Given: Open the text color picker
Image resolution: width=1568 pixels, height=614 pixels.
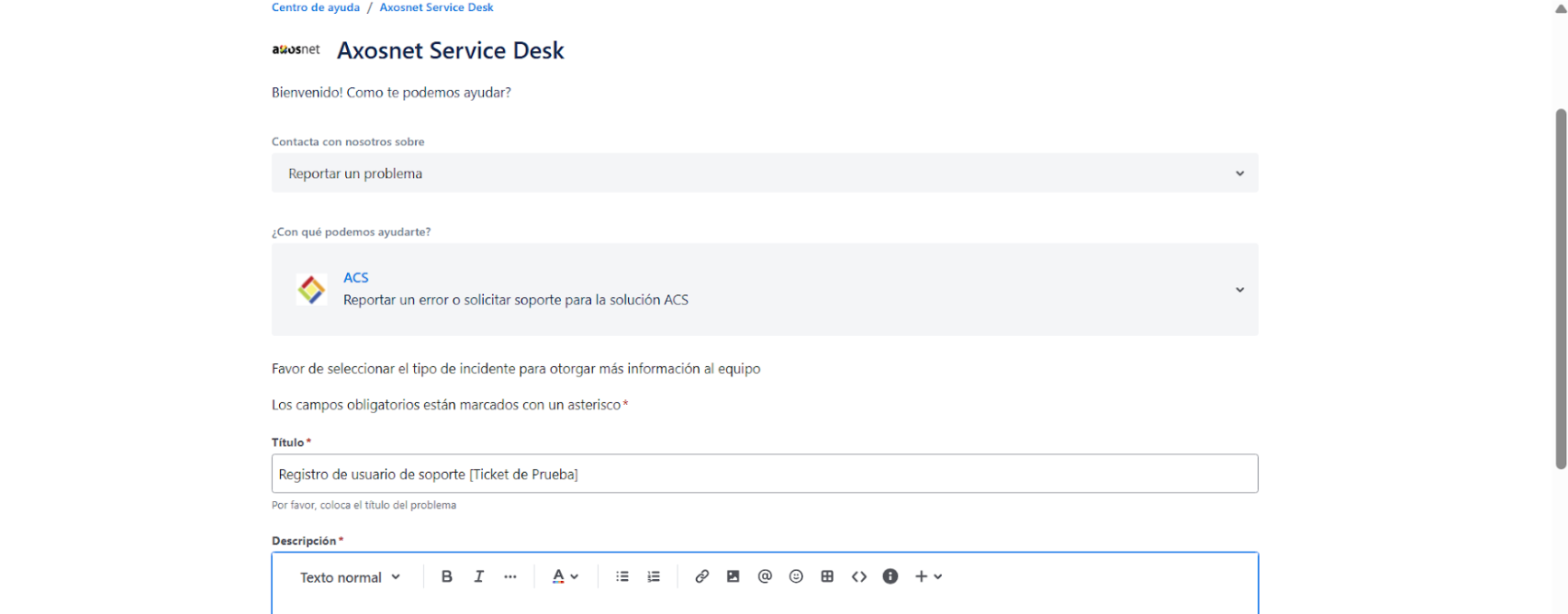Looking at the screenshot, I should point(565,576).
